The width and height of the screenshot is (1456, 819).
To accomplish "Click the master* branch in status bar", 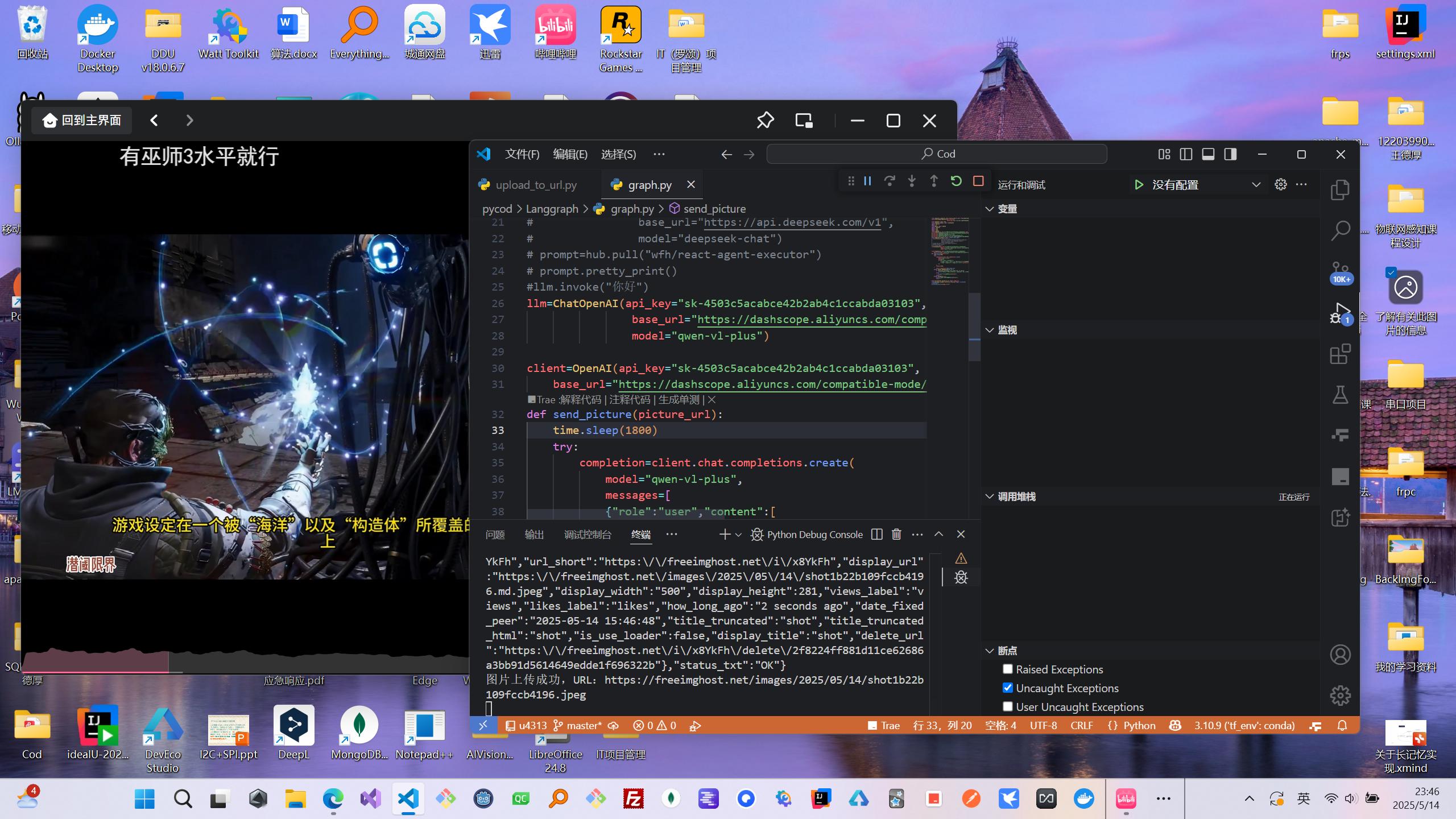I will 578,726.
